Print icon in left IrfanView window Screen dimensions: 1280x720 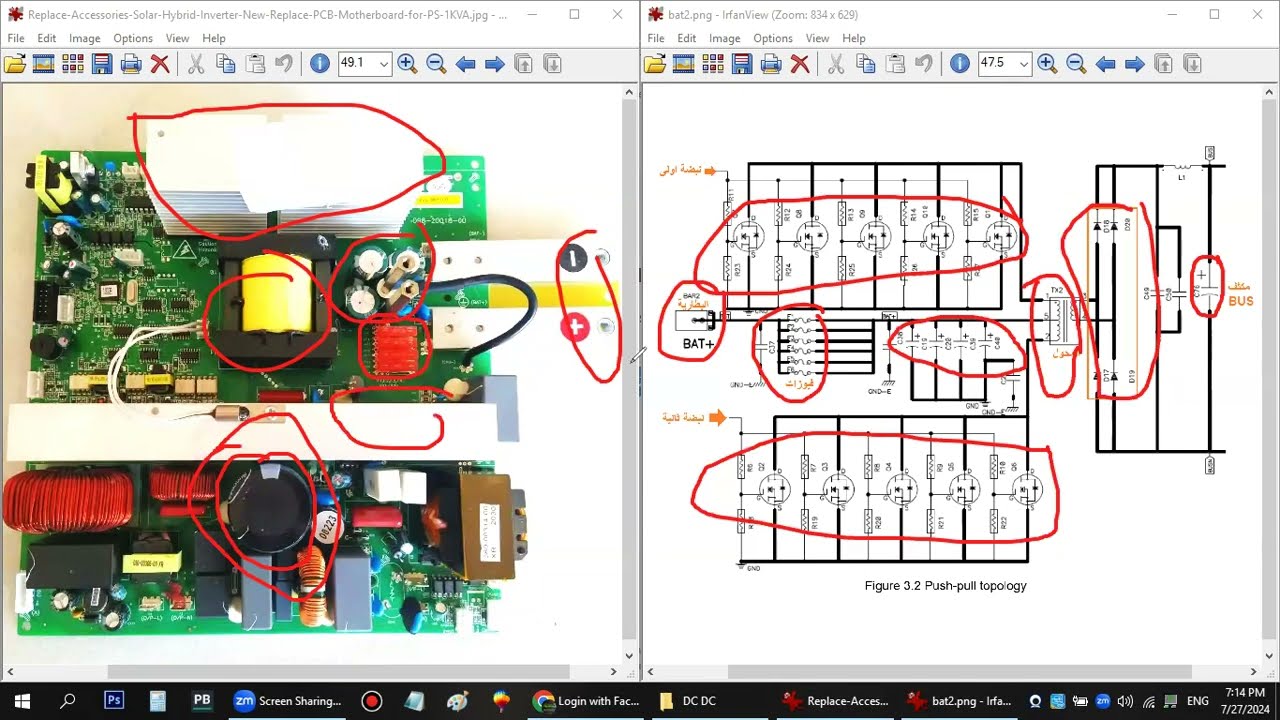(131, 64)
